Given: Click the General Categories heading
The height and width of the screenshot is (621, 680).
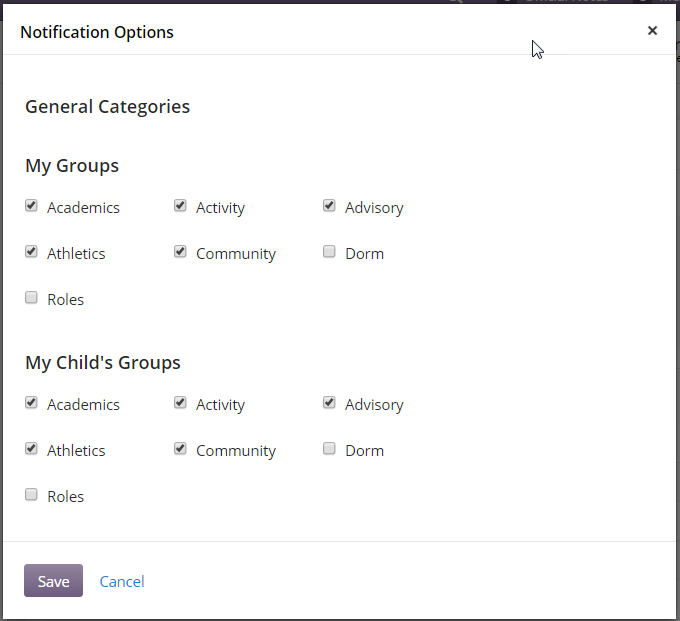Looking at the screenshot, I should 107,106.
